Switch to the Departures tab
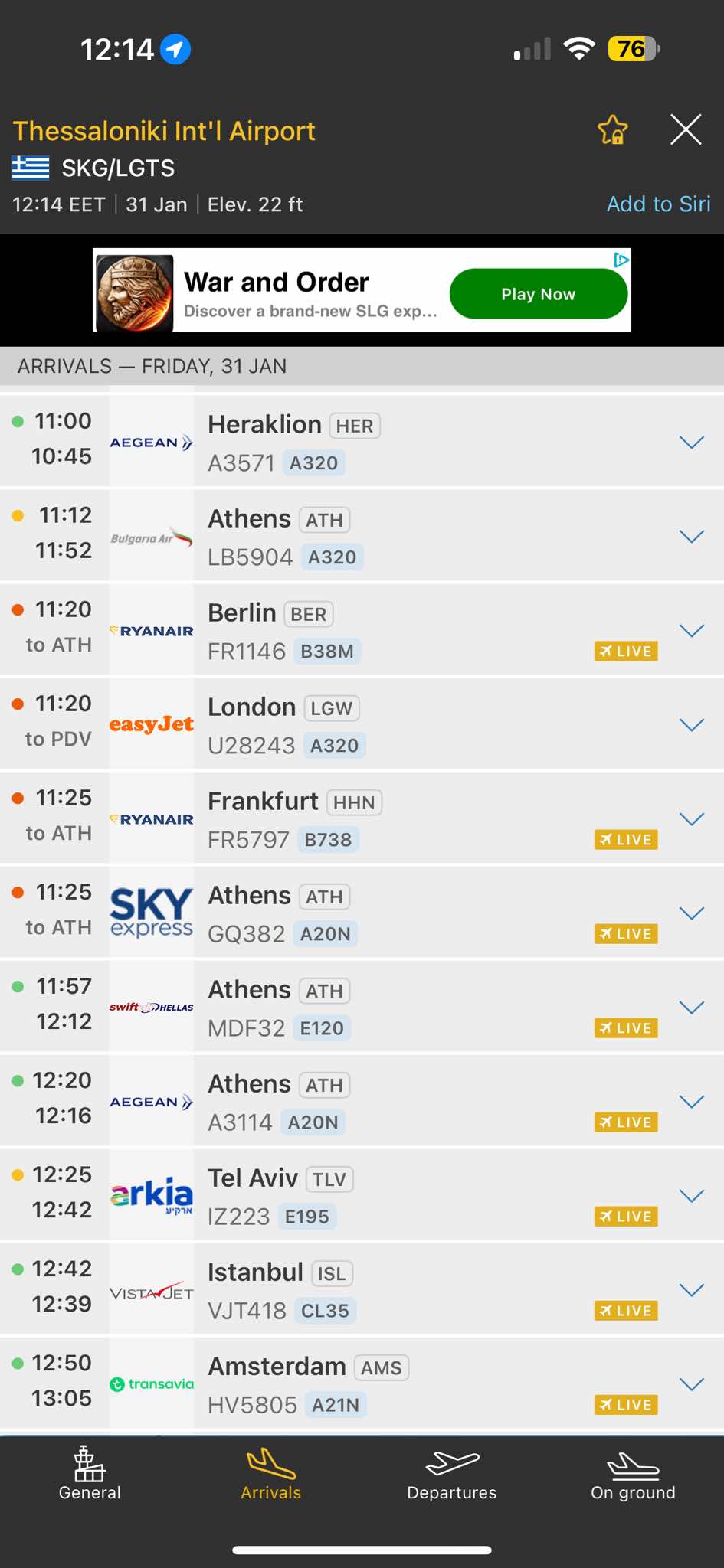This screenshot has height=1568, width=724. pyautogui.click(x=452, y=1473)
